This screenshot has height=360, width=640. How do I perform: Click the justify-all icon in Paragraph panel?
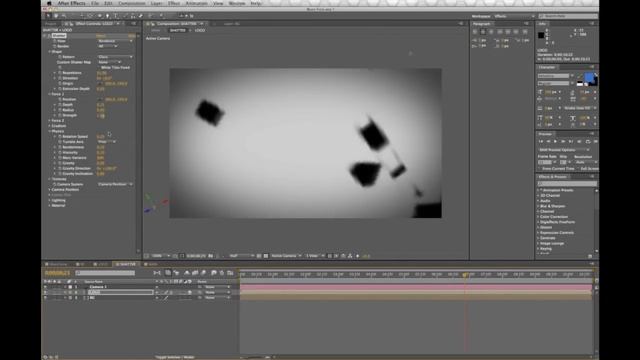[x=525, y=32]
